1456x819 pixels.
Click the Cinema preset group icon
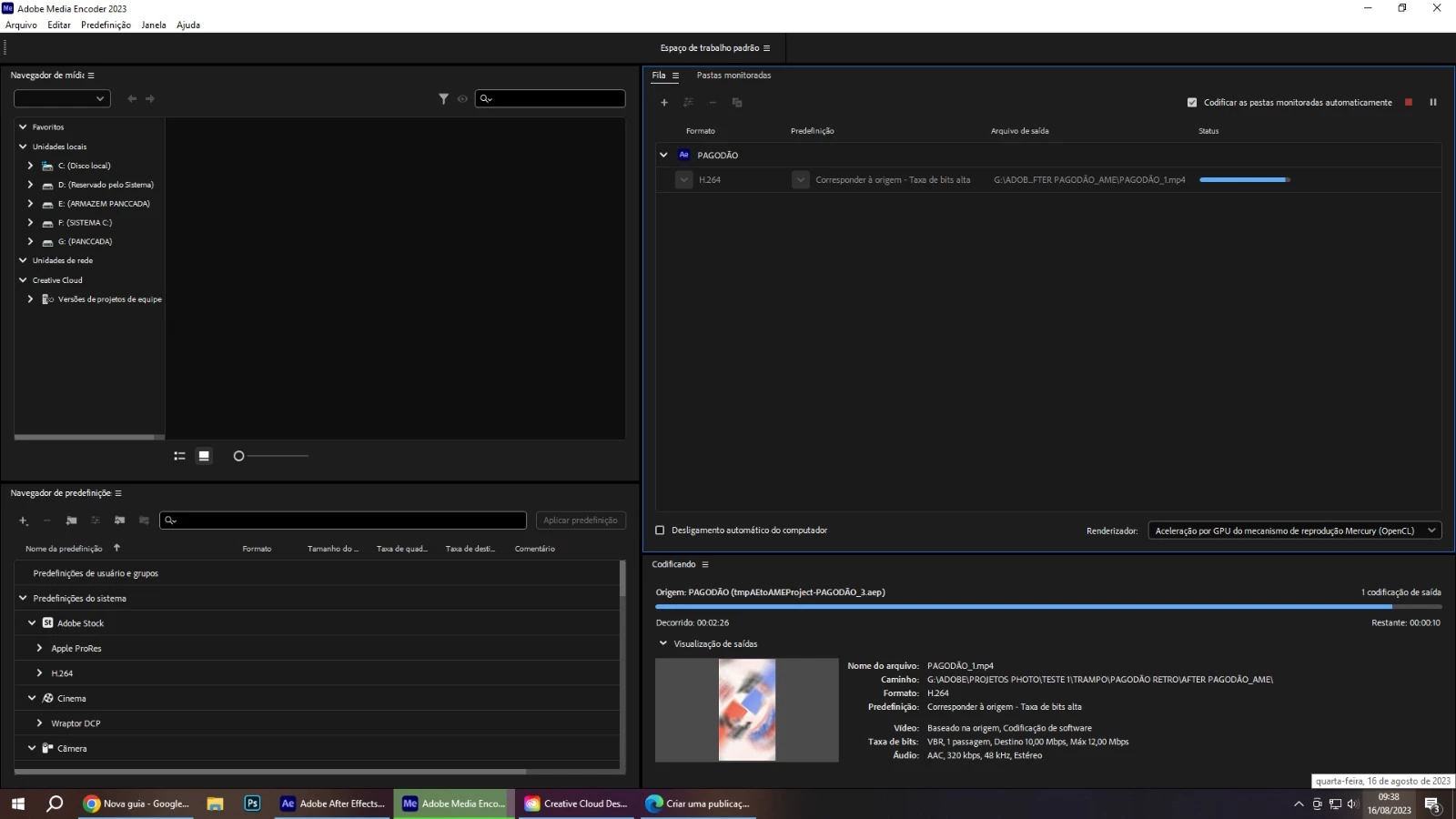[x=48, y=698]
